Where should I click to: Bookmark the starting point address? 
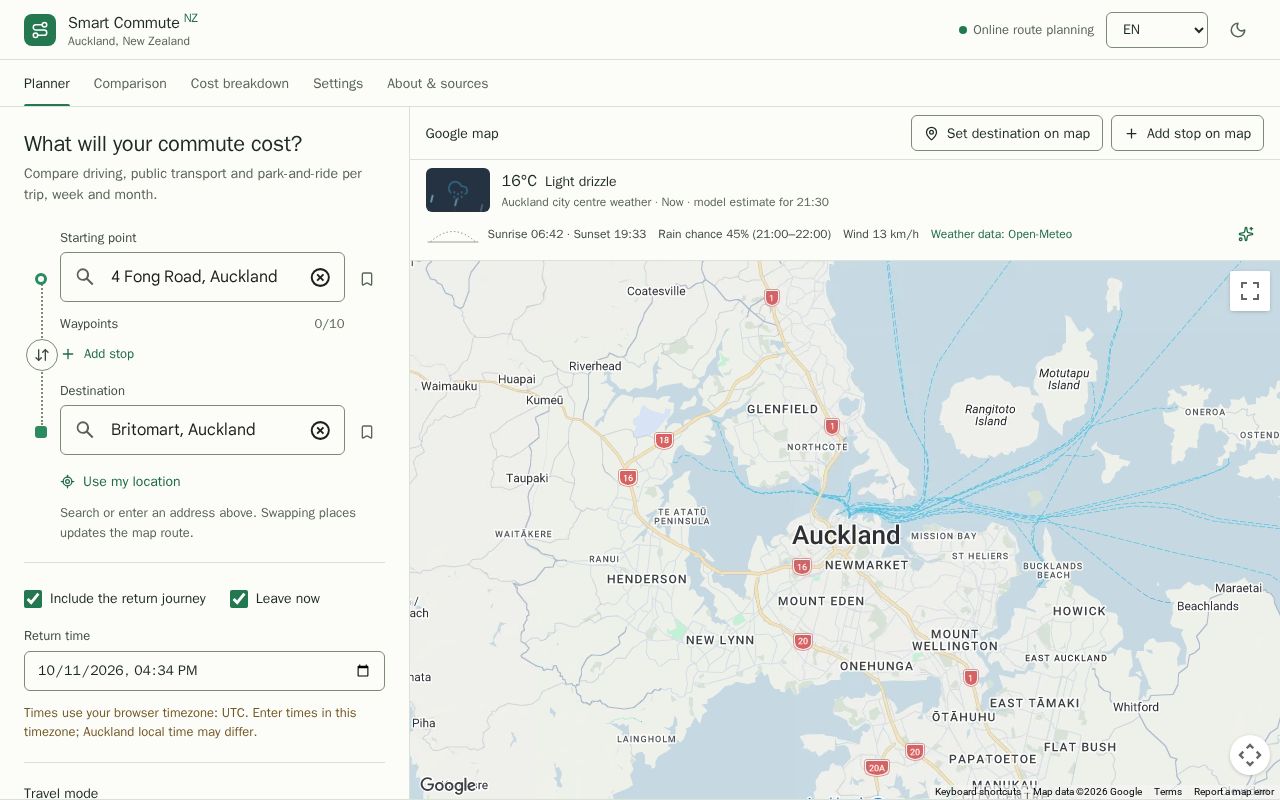tap(367, 279)
